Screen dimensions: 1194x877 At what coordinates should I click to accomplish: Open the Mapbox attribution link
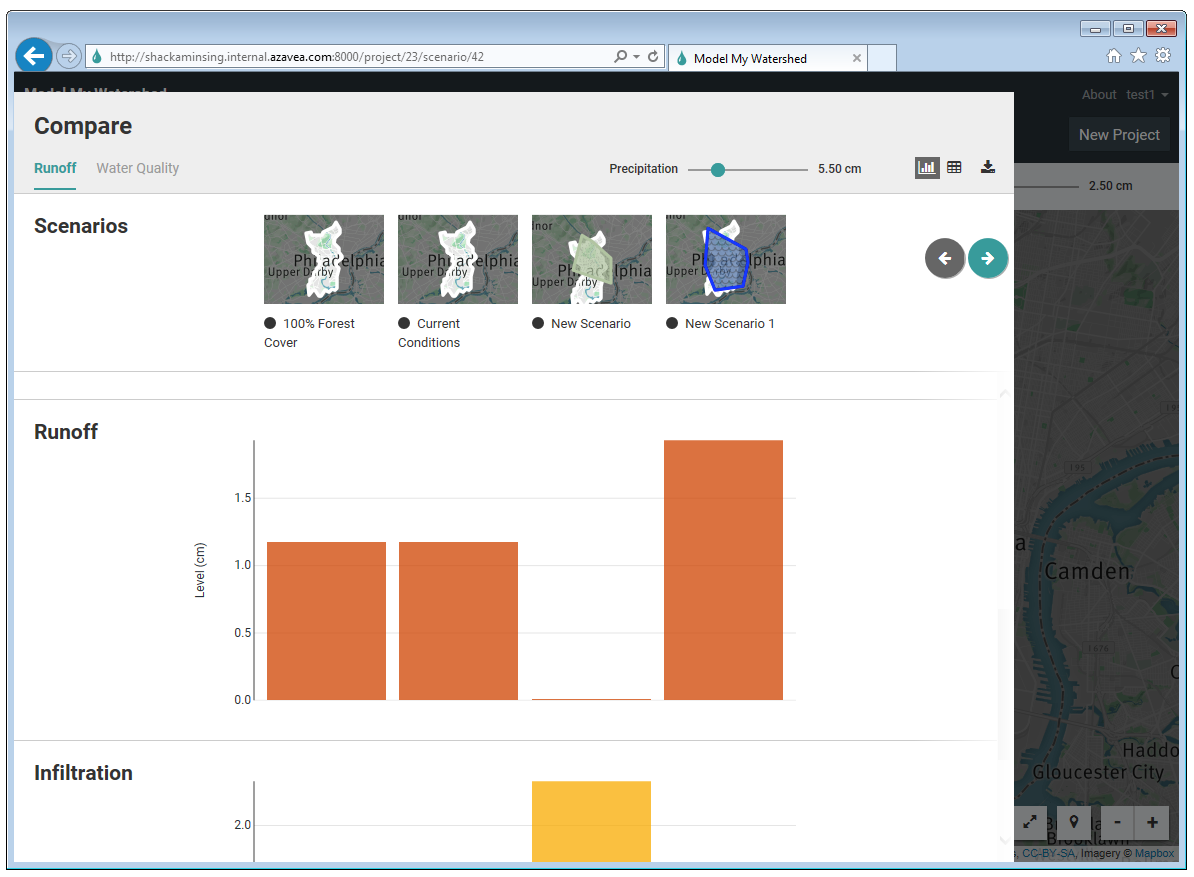click(1154, 853)
